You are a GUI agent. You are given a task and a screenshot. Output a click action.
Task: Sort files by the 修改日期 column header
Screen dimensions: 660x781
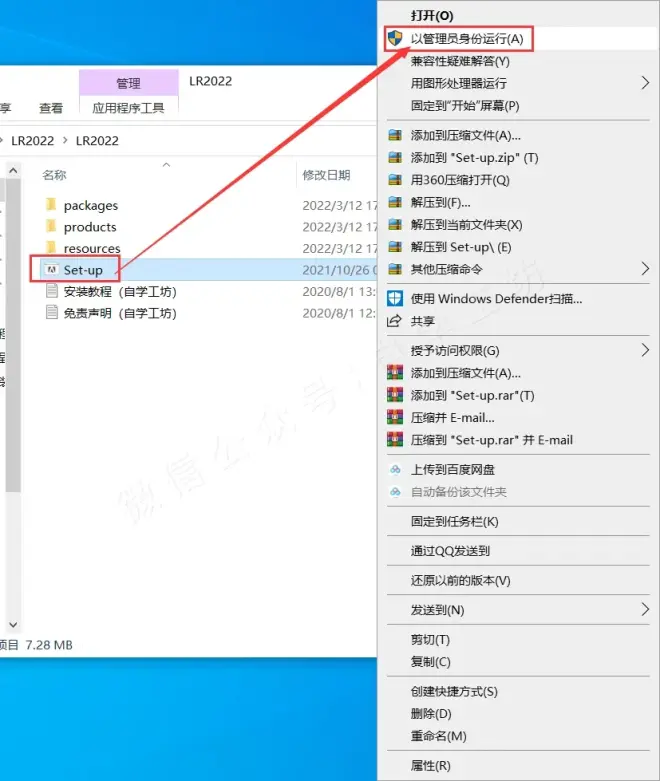coord(326,175)
